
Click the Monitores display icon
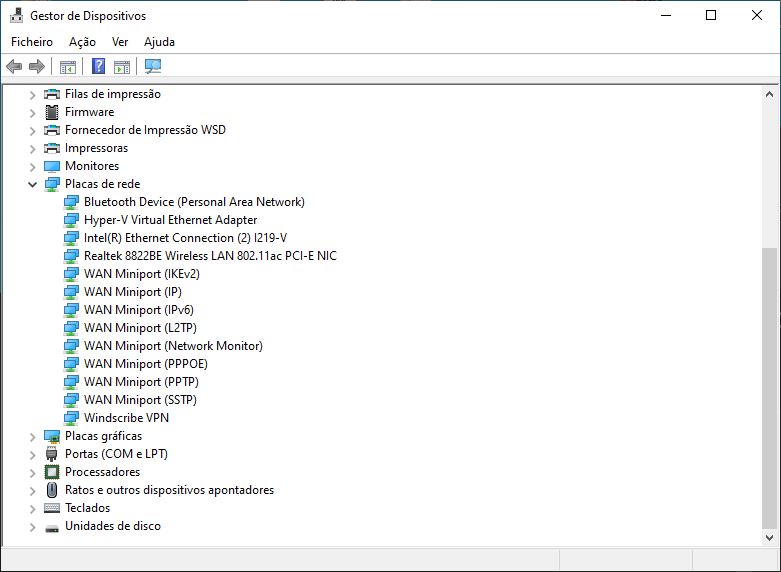tap(52, 166)
